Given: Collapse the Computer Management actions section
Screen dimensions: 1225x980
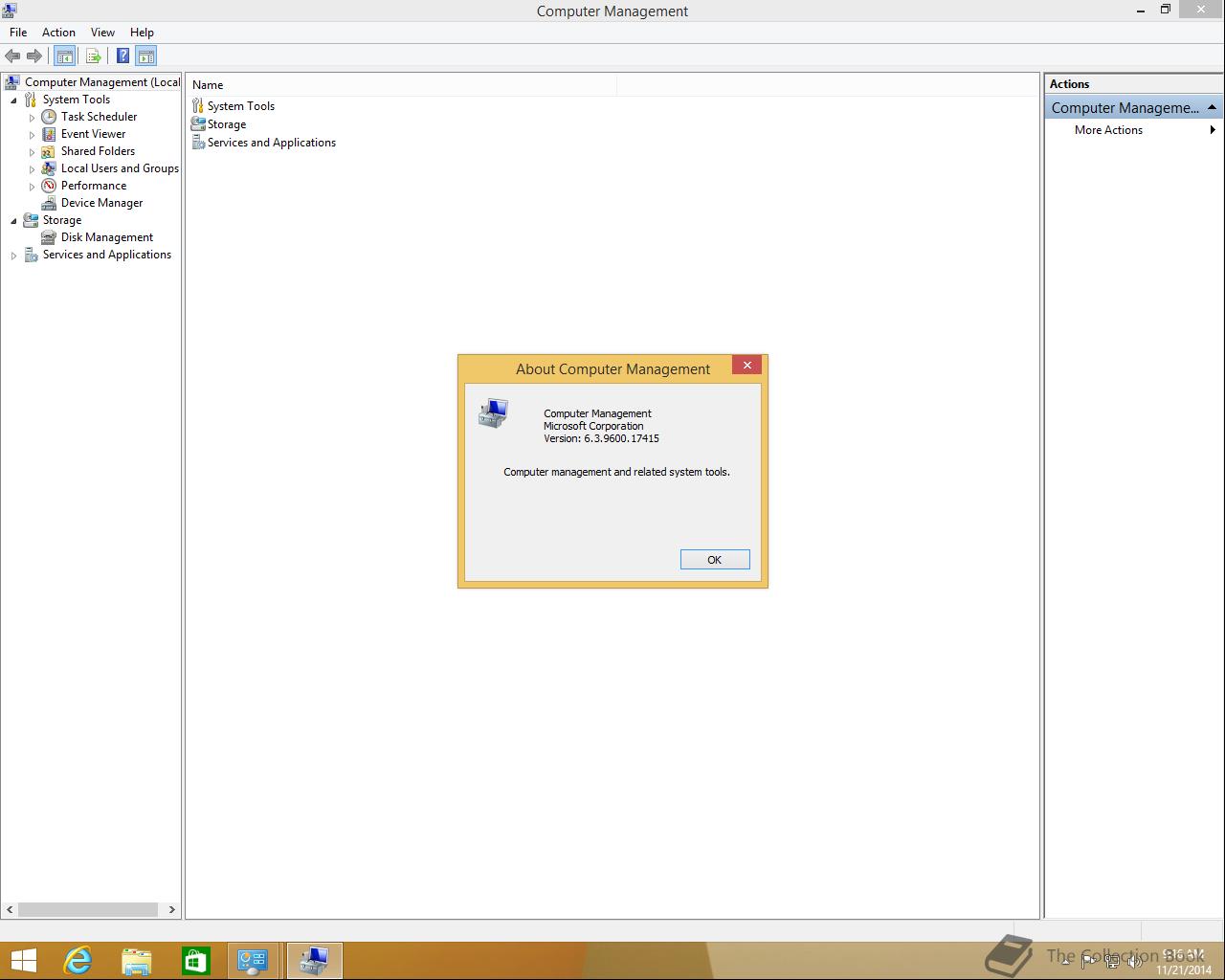Looking at the screenshot, I should 1212,107.
